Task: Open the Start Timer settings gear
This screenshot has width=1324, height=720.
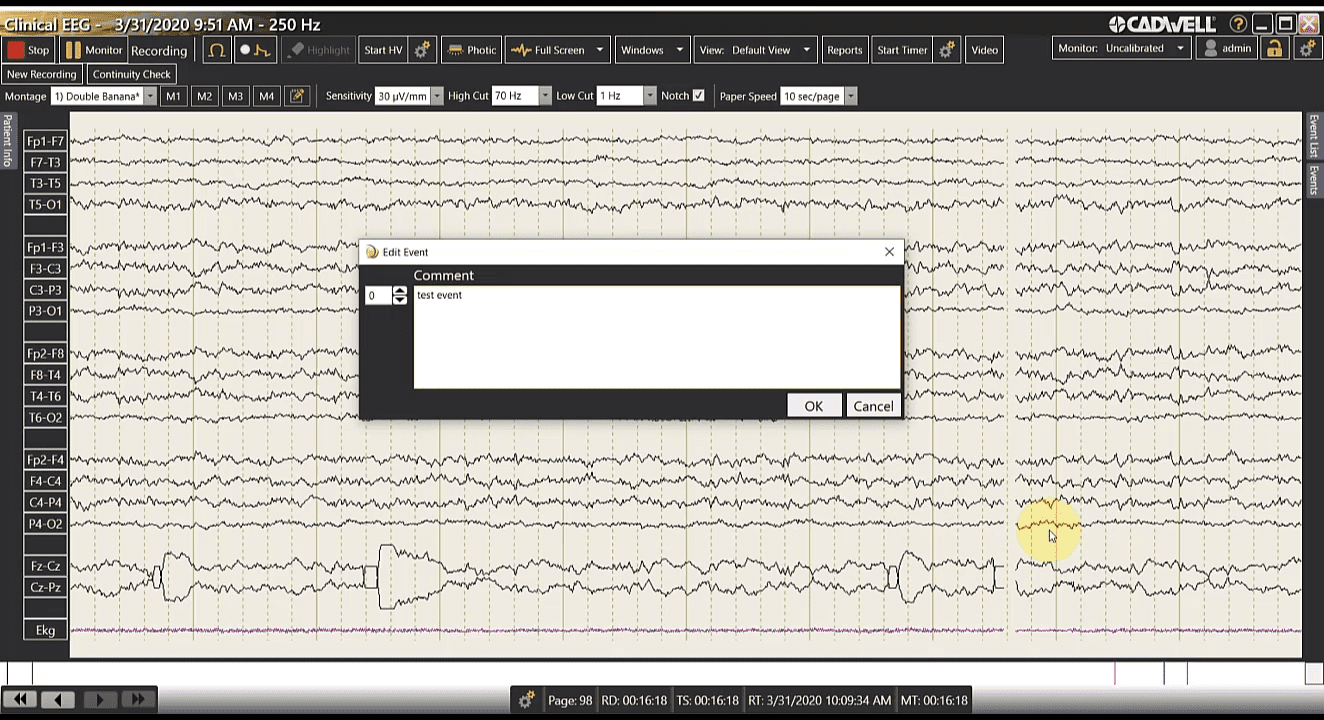Action: (947, 50)
